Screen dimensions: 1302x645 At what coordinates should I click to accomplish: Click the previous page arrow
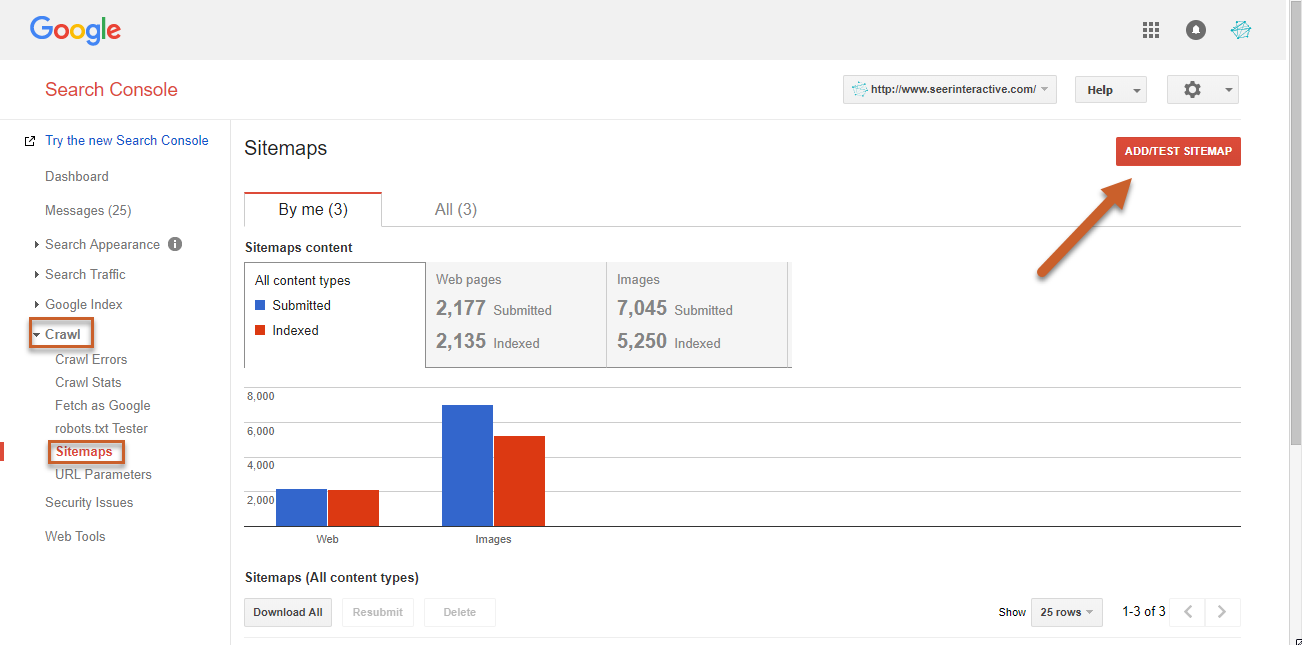click(x=1187, y=612)
